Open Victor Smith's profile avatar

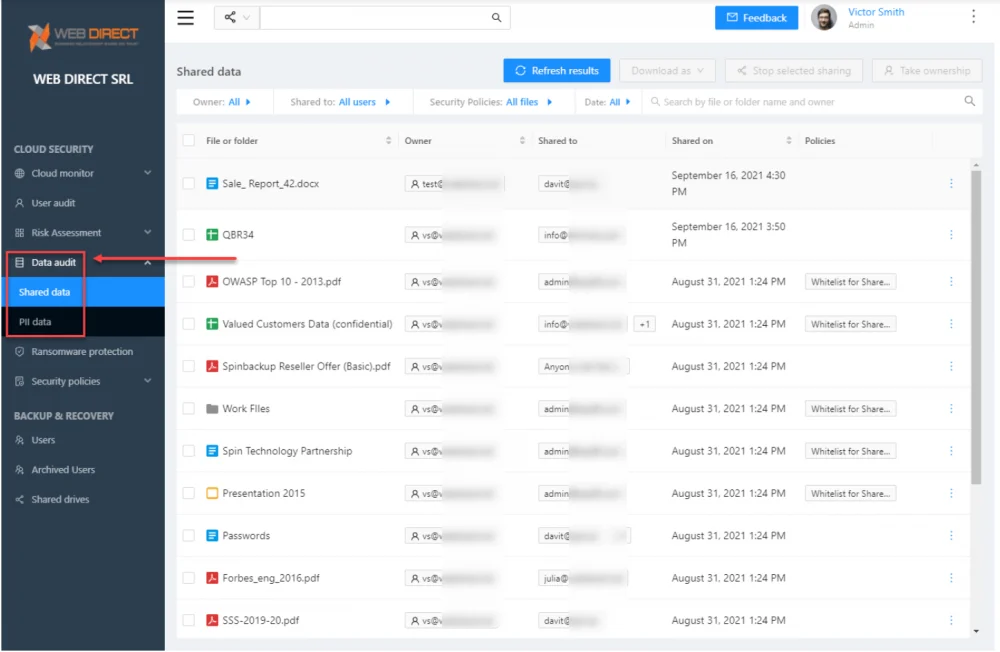pyautogui.click(x=824, y=18)
